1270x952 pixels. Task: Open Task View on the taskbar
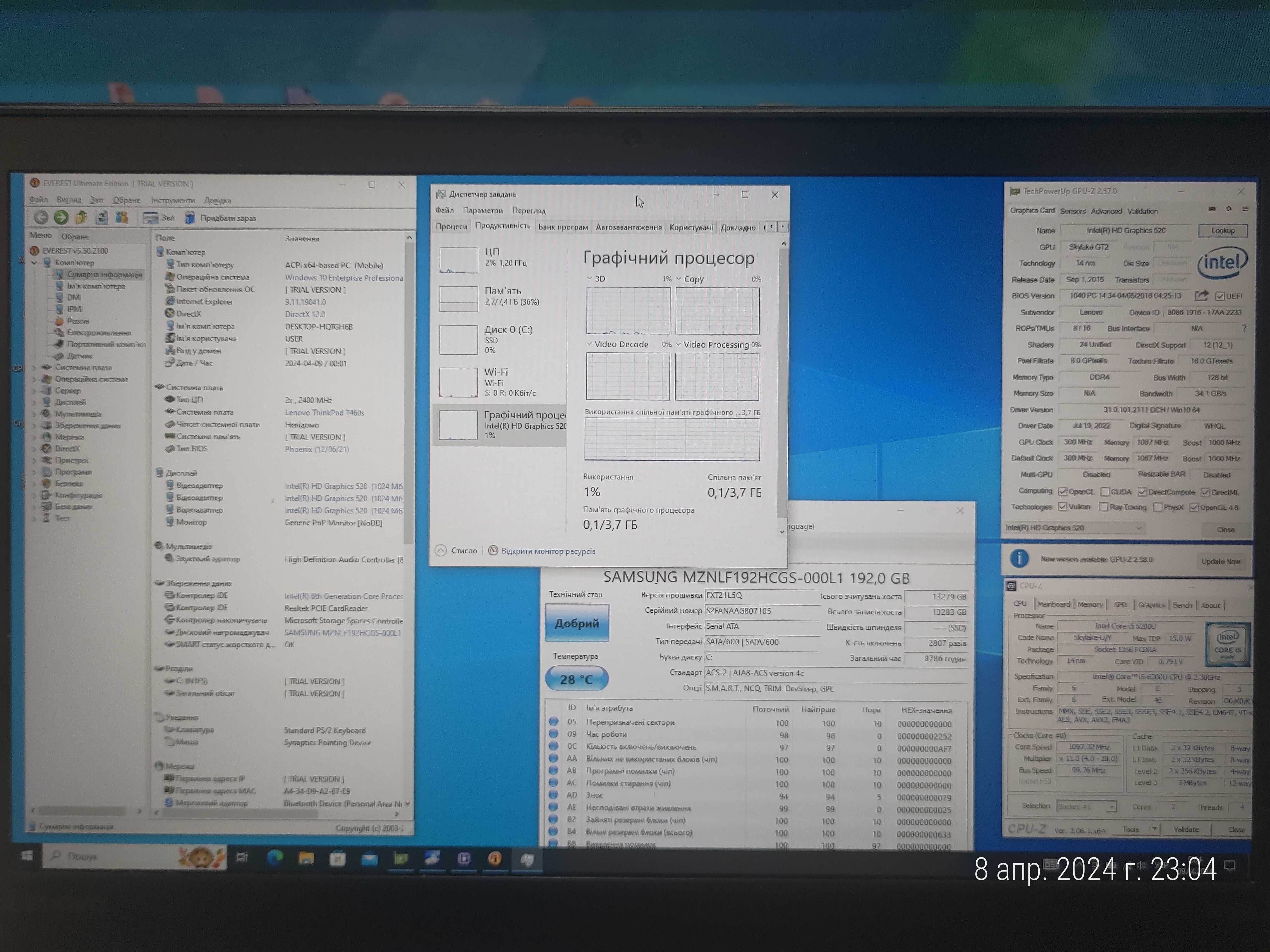242,857
